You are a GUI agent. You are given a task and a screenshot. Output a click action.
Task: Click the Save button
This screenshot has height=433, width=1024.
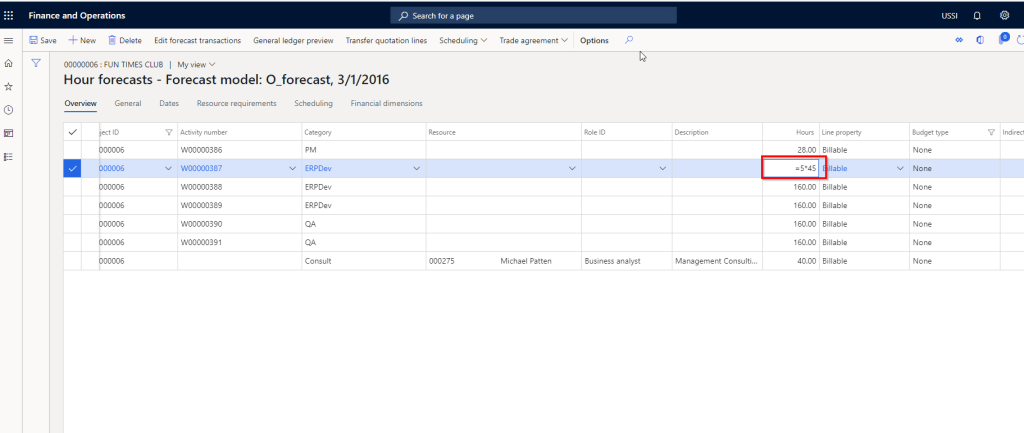42,40
